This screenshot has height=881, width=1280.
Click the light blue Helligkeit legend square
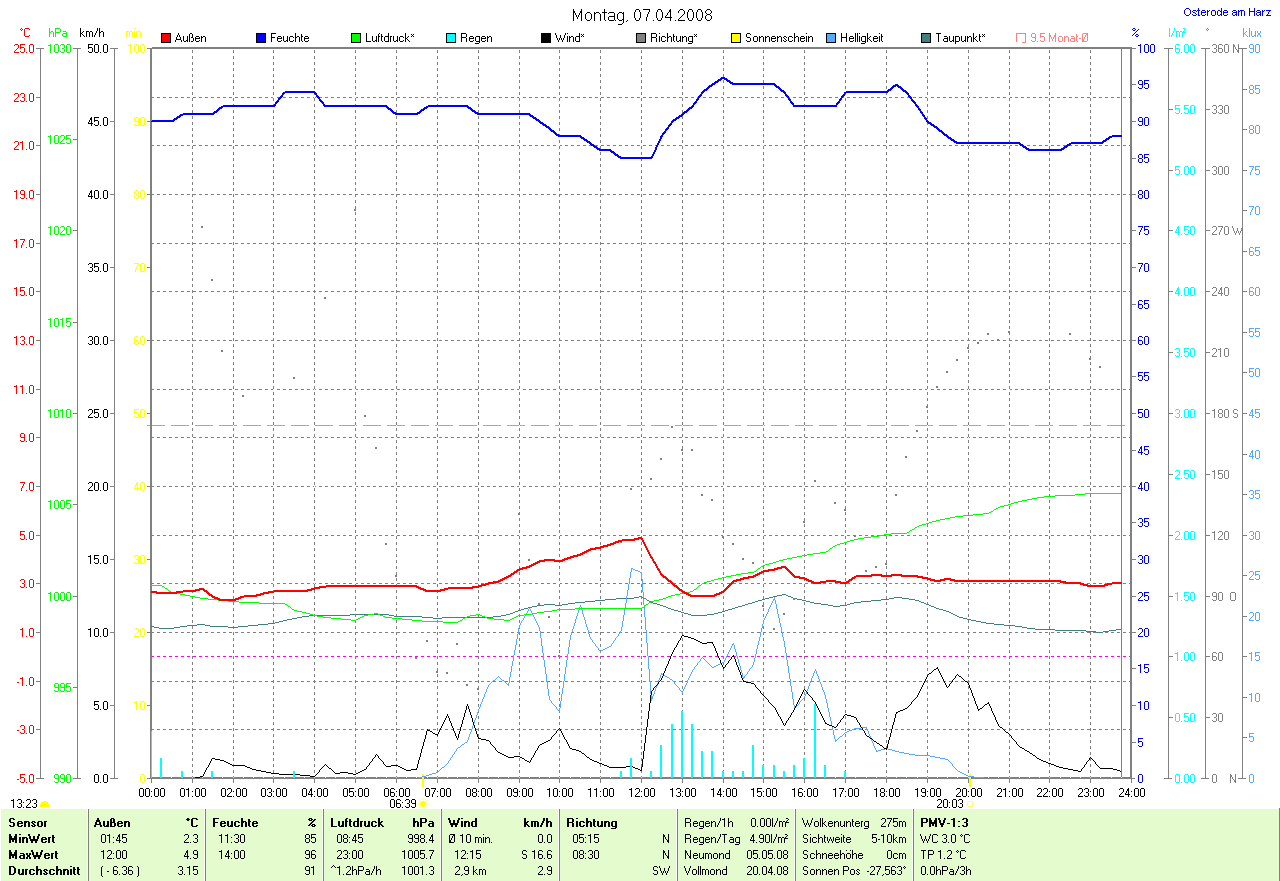832,38
